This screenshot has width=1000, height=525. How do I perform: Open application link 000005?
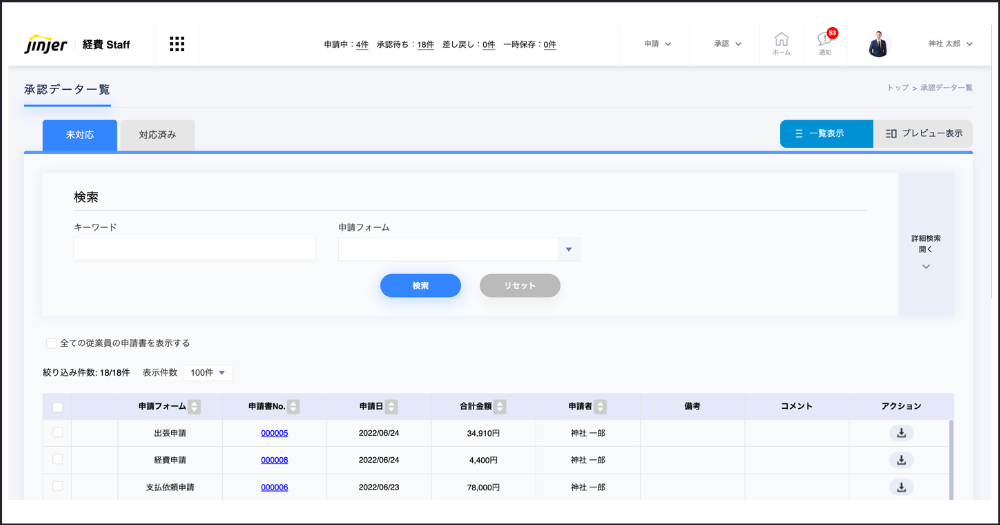tap(274, 433)
